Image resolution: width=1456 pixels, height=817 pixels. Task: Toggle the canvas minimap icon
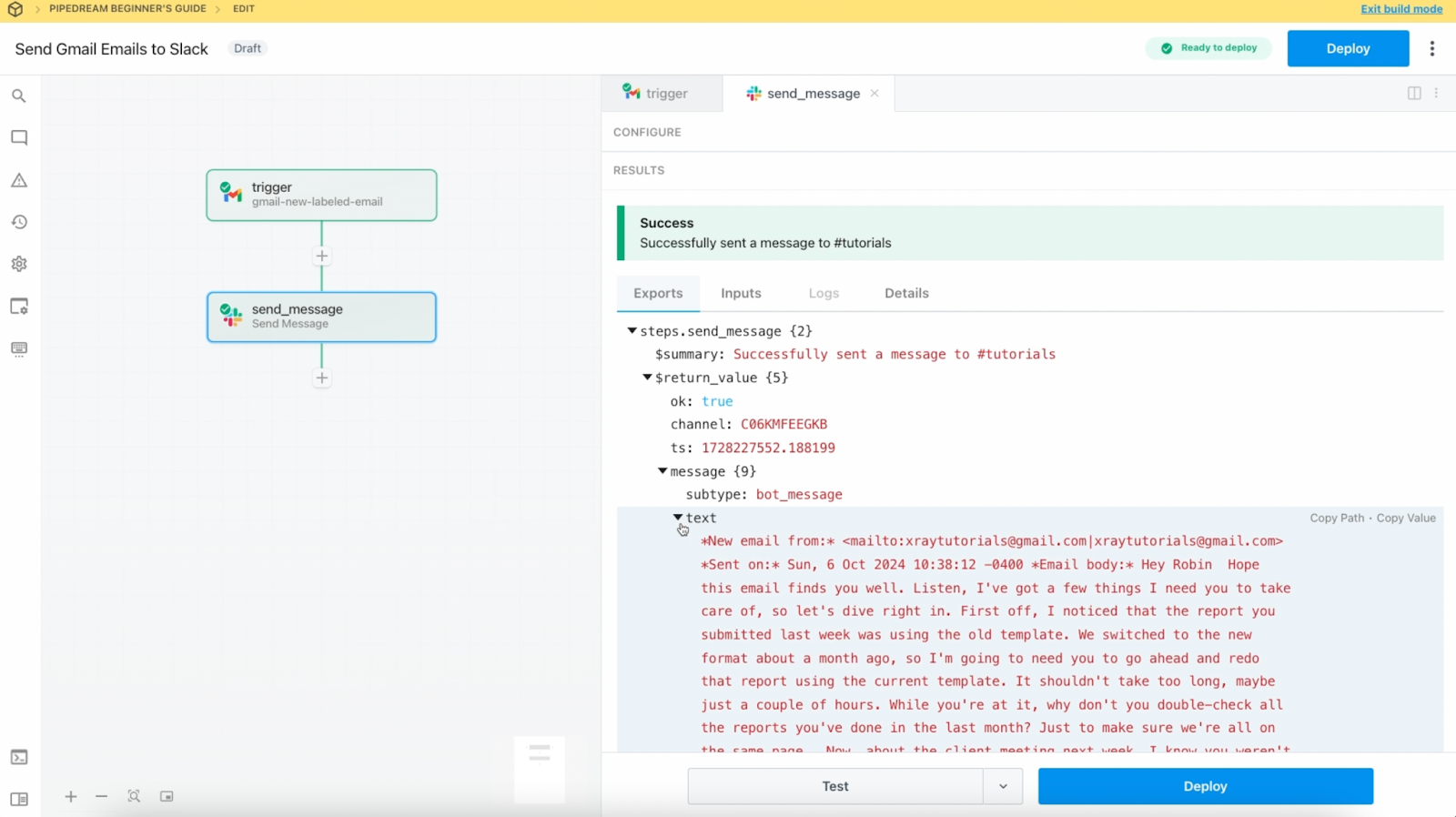[x=167, y=796]
